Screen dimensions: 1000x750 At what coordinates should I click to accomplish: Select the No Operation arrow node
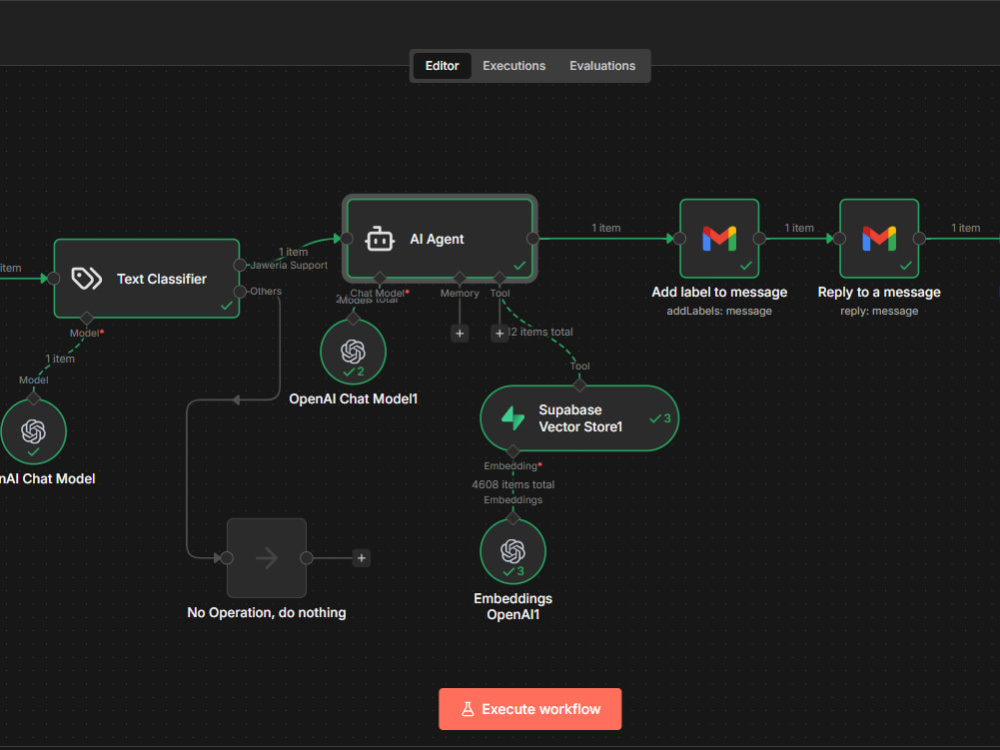[x=267, y=558]
